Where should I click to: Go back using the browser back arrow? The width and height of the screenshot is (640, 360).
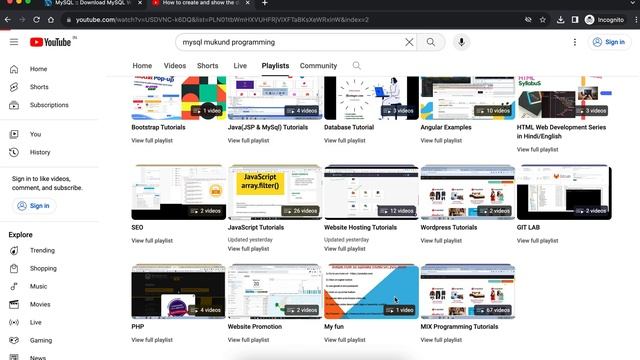point(8,20)
